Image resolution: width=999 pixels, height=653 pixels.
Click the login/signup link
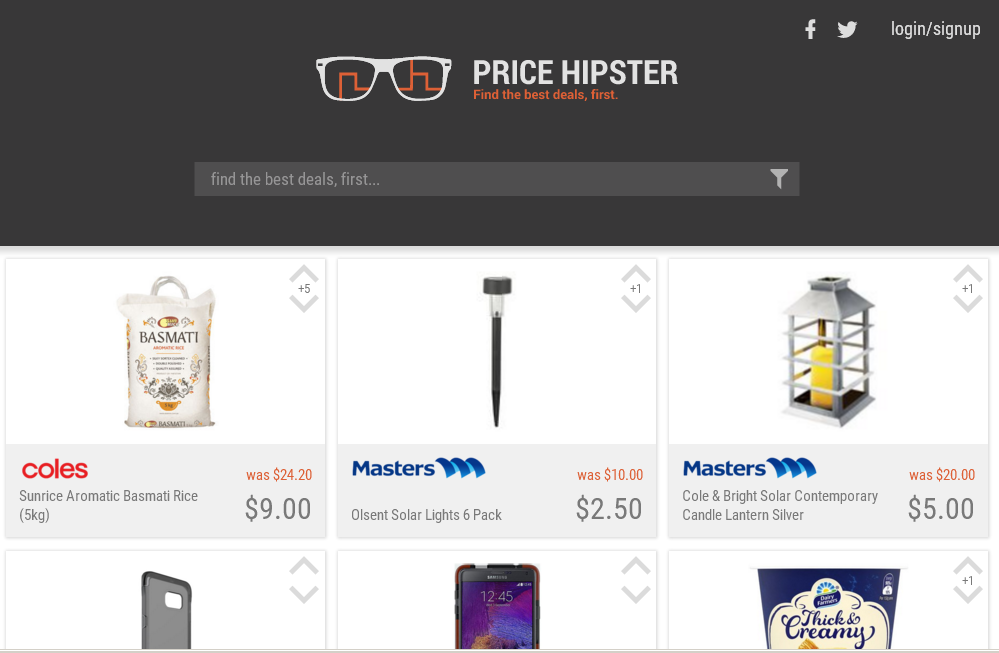935,29
